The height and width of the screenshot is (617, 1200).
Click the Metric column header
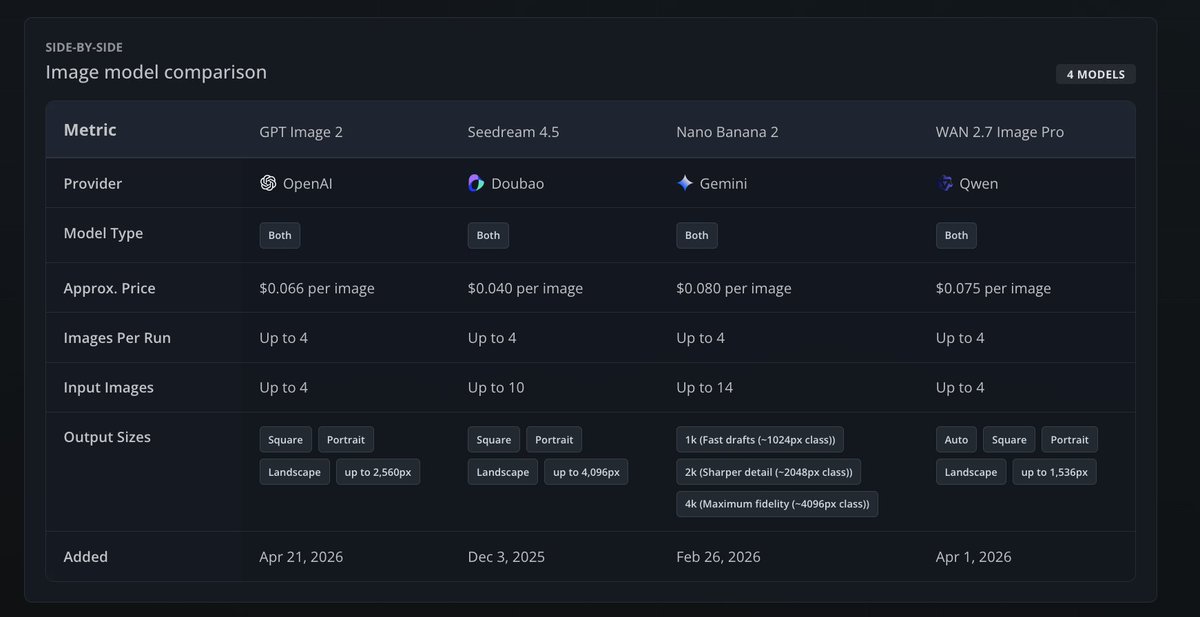click(90, 130)
